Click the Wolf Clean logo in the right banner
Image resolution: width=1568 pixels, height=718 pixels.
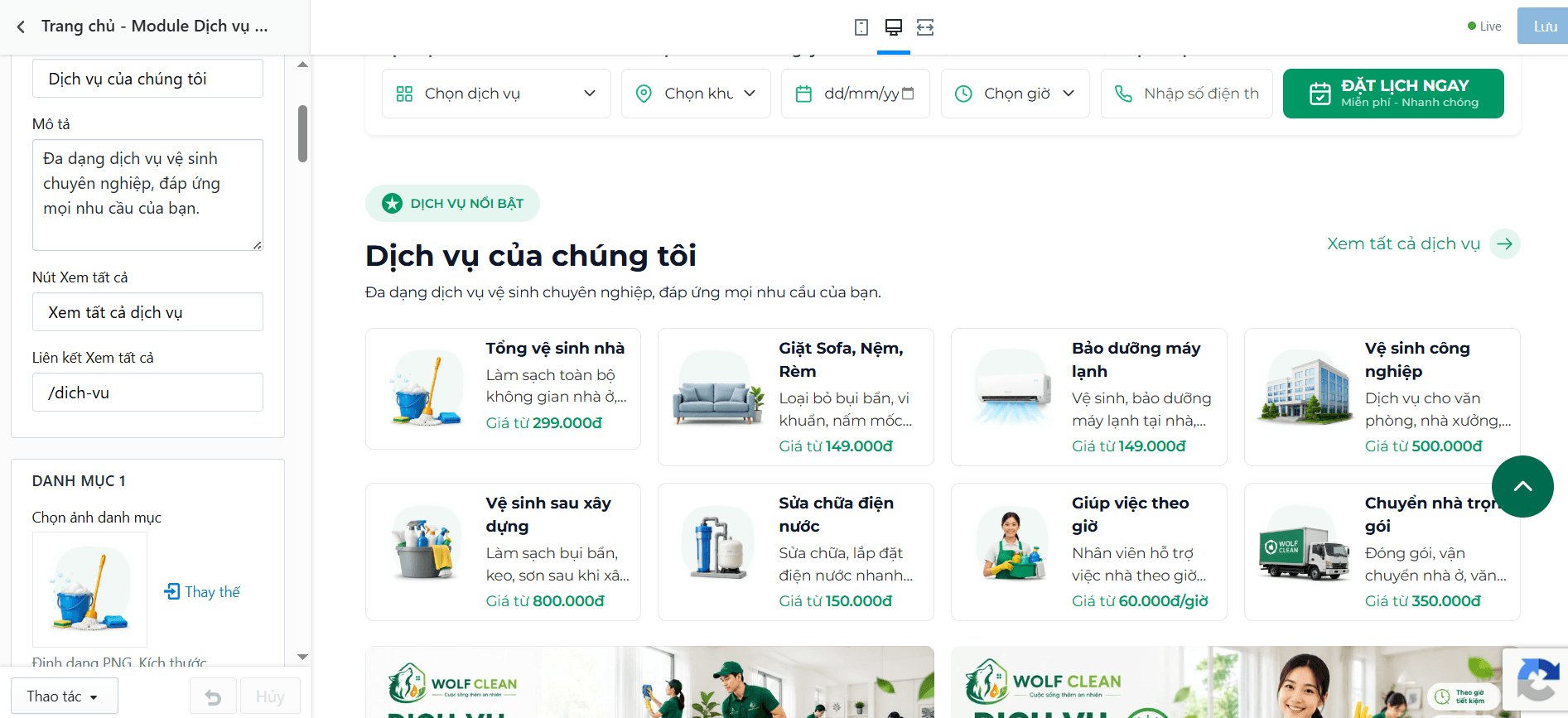point(1043,682)
